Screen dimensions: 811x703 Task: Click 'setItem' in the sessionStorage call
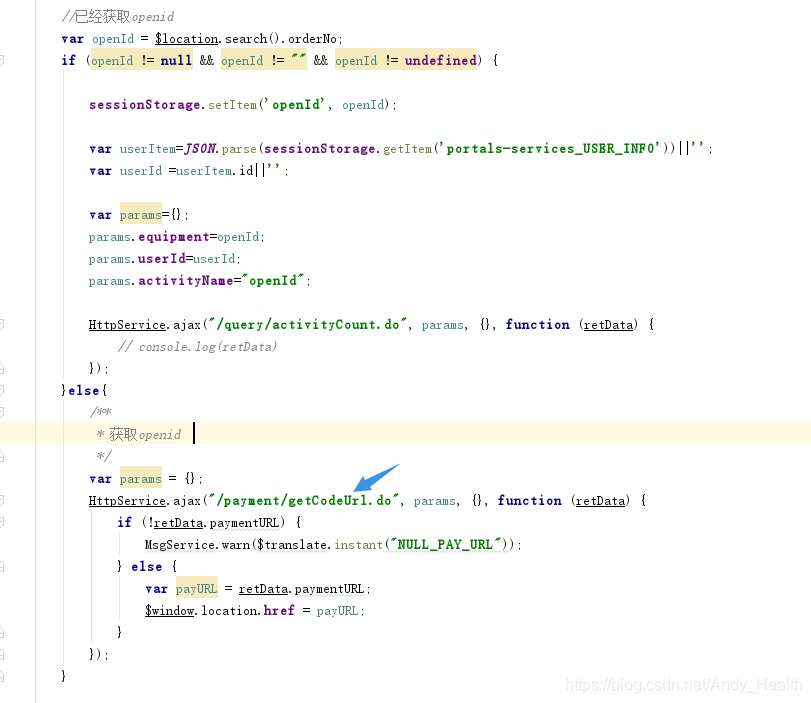[232, 104]
